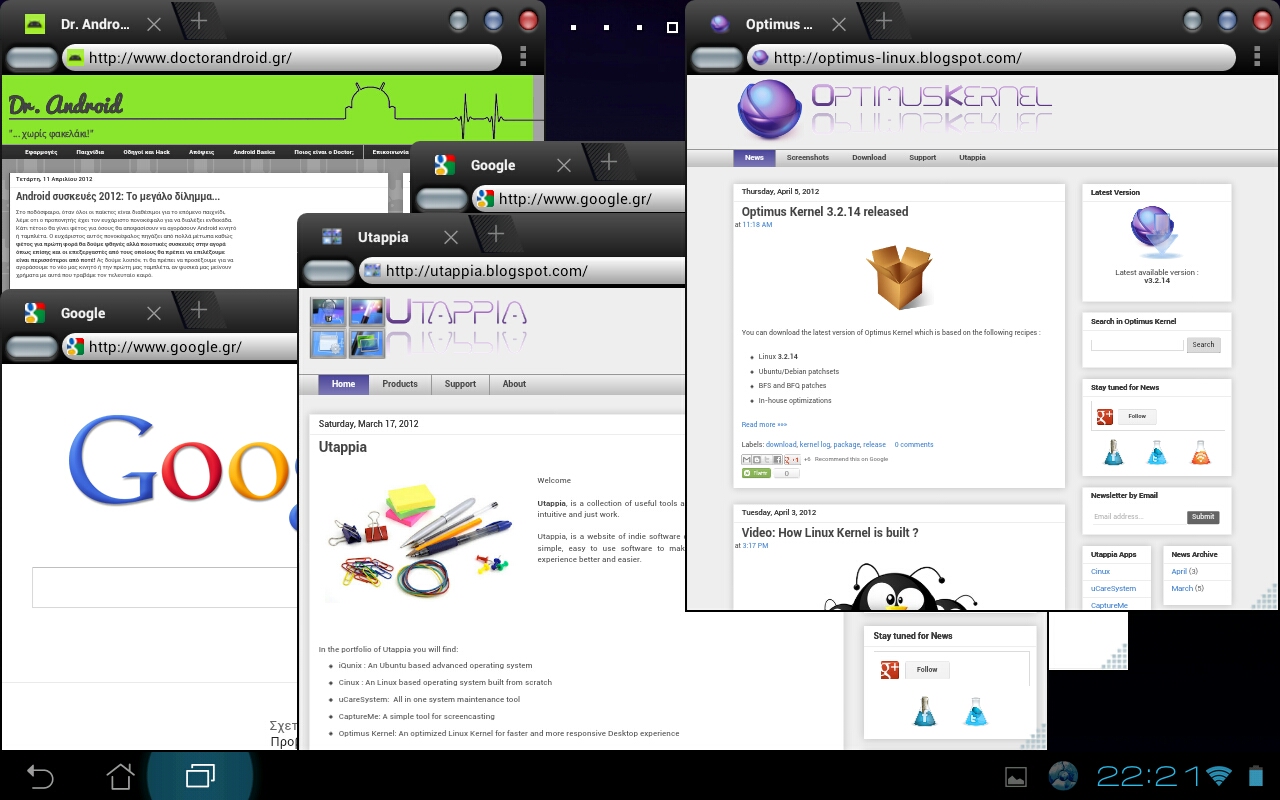Tap the Android back arrow in system bar
Screen dimensions: 1280x800
[x=39, y=776]
